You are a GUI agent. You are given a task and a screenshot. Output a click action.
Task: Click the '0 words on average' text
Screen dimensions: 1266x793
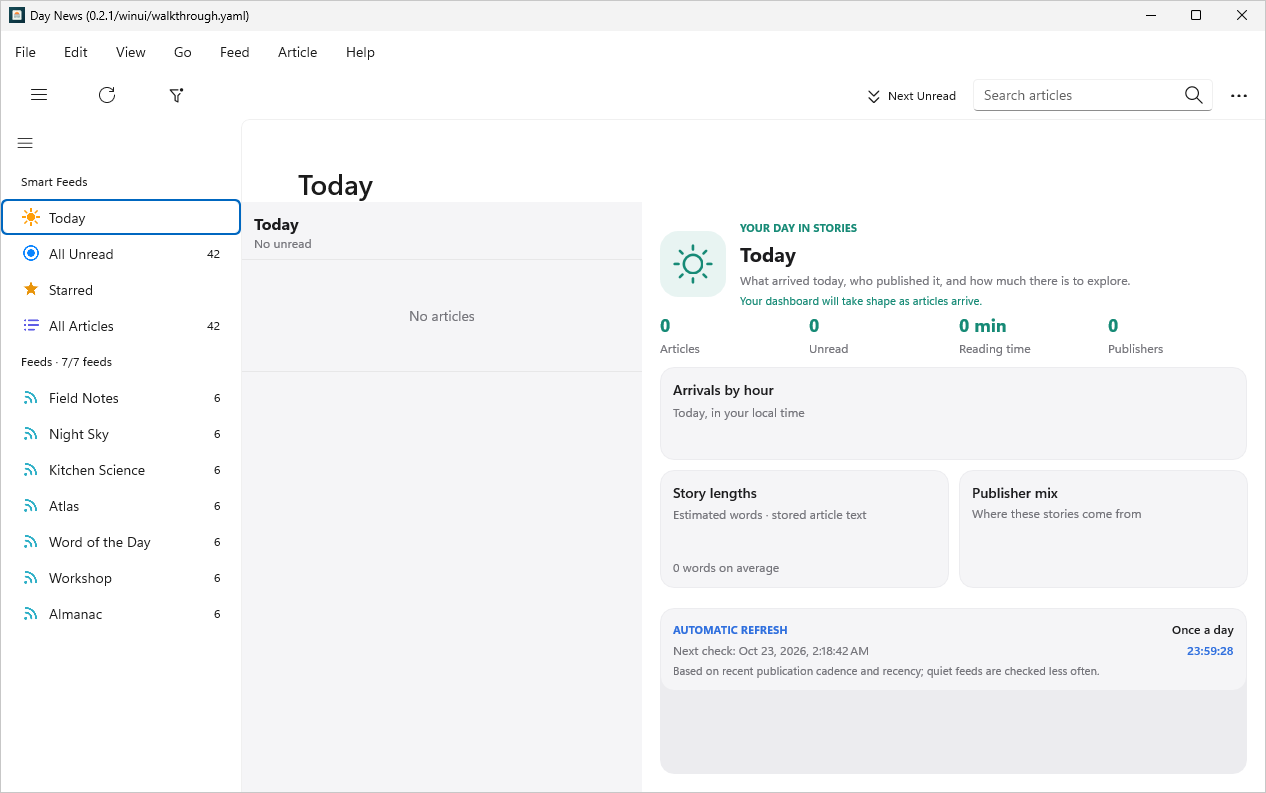coord(726,568)
